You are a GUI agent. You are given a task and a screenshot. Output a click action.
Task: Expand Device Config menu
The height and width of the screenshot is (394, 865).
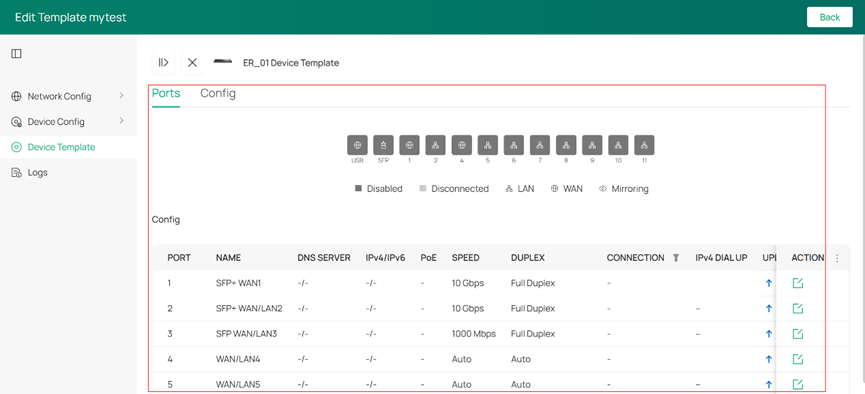tap(68, 121)
